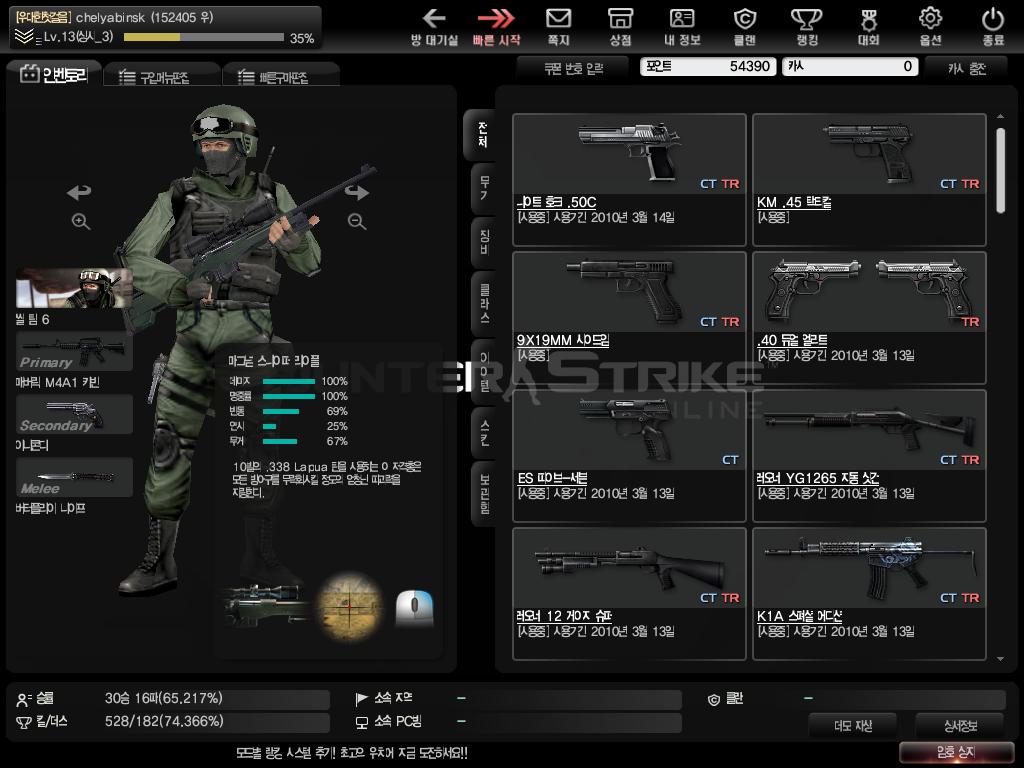The image size is (1024, 768).
Task: Click the coupon number entry button
Action: point(573,68)
